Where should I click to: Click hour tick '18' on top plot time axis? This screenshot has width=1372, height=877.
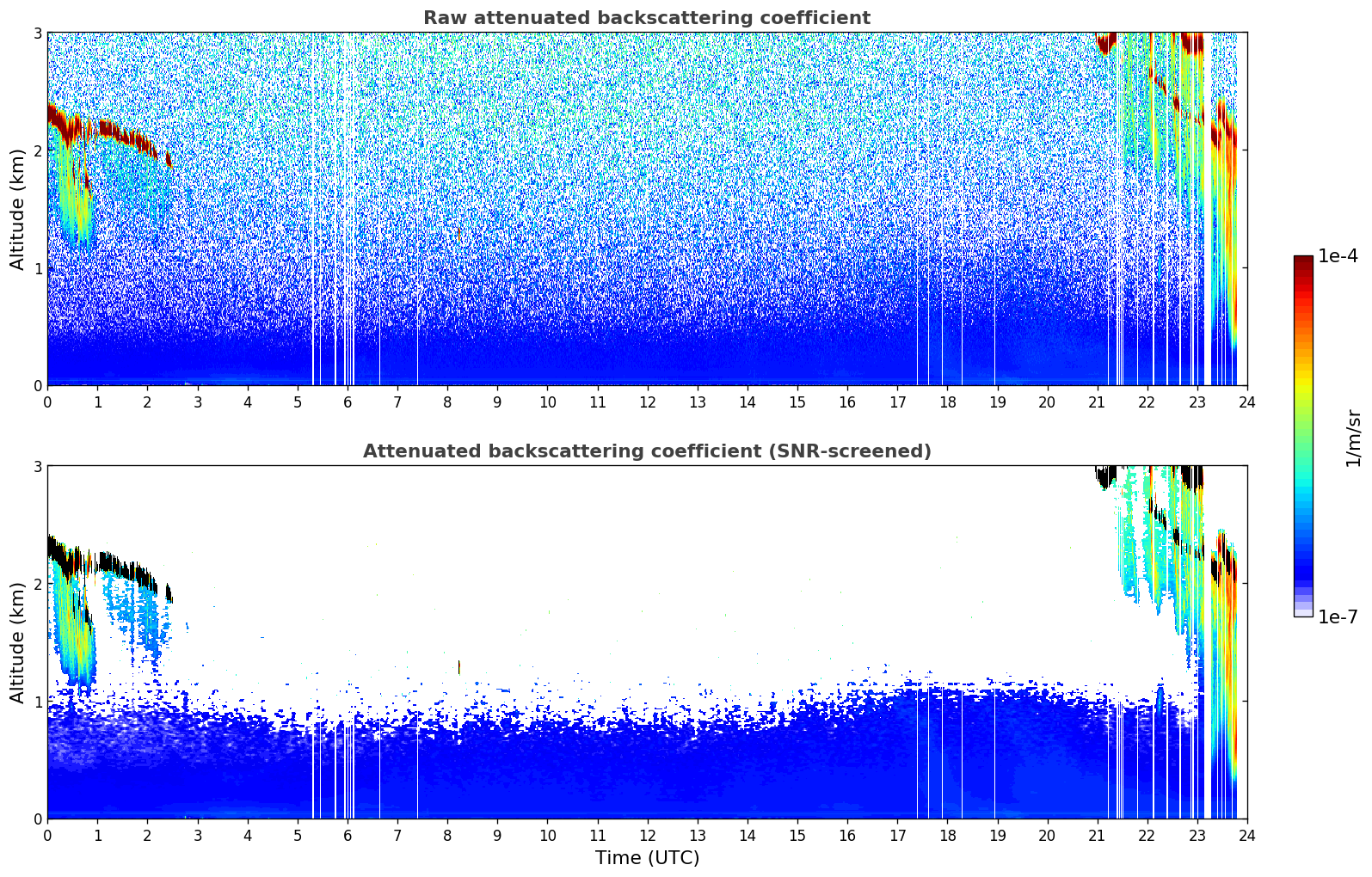click(947, 402)
